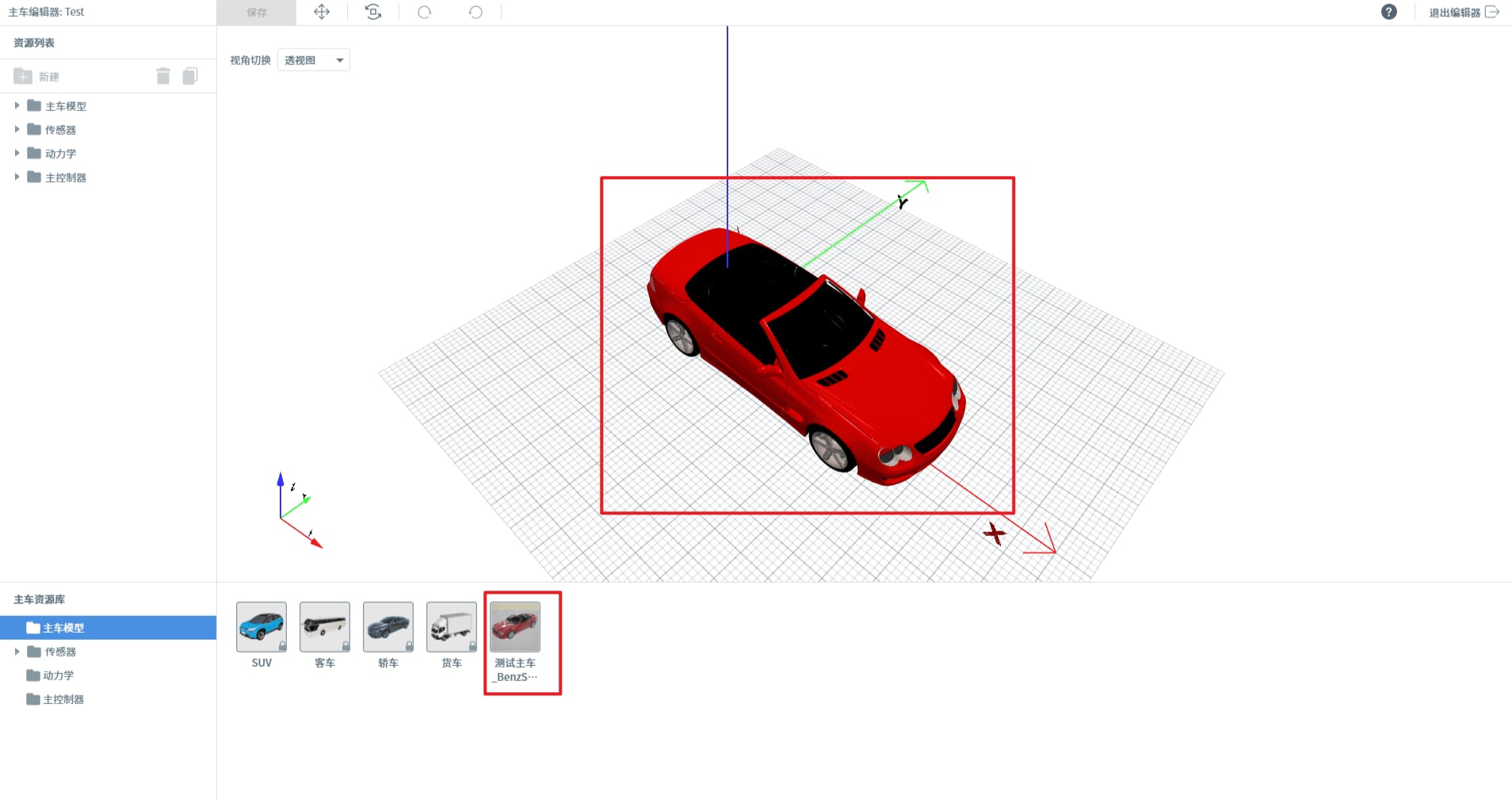Expand 传感器 folder in 主车资源库

[17, 652]
